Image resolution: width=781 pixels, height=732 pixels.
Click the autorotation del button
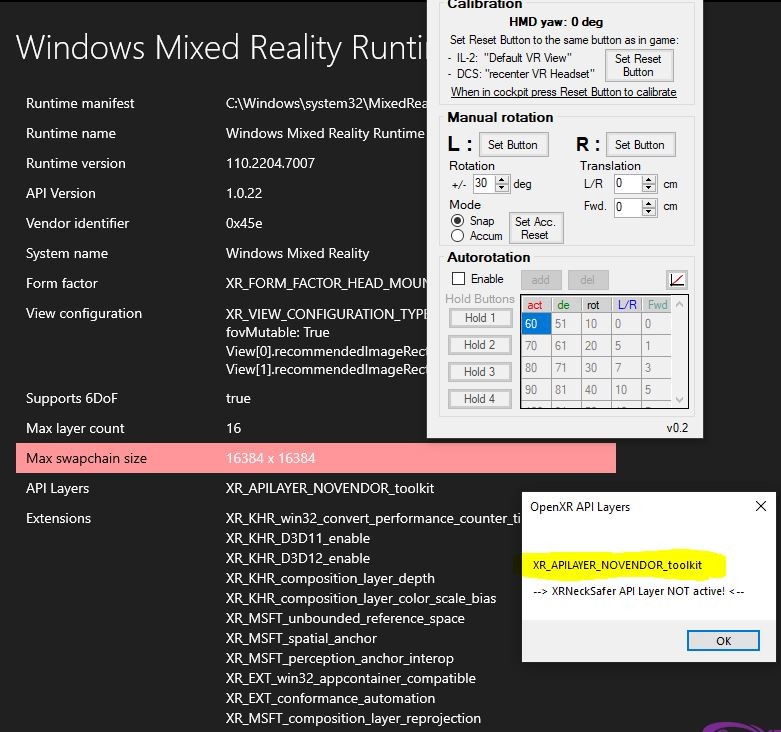(x=588, y=280)
